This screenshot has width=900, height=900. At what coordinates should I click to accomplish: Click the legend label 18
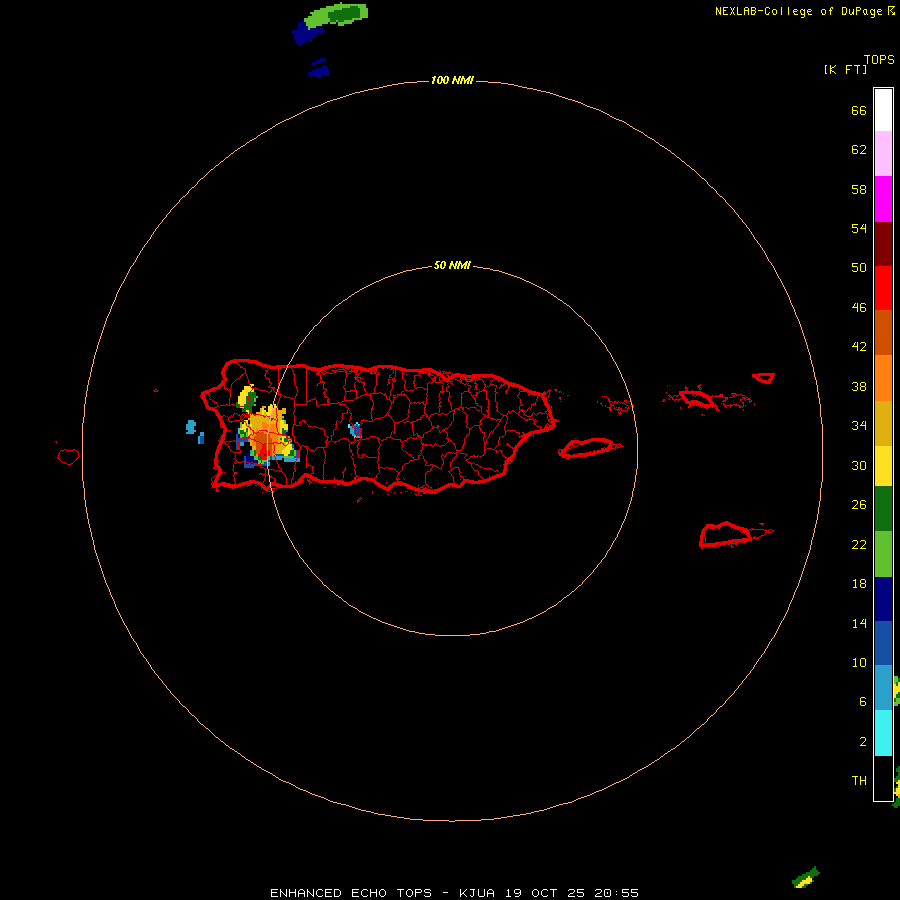point(859,584)
